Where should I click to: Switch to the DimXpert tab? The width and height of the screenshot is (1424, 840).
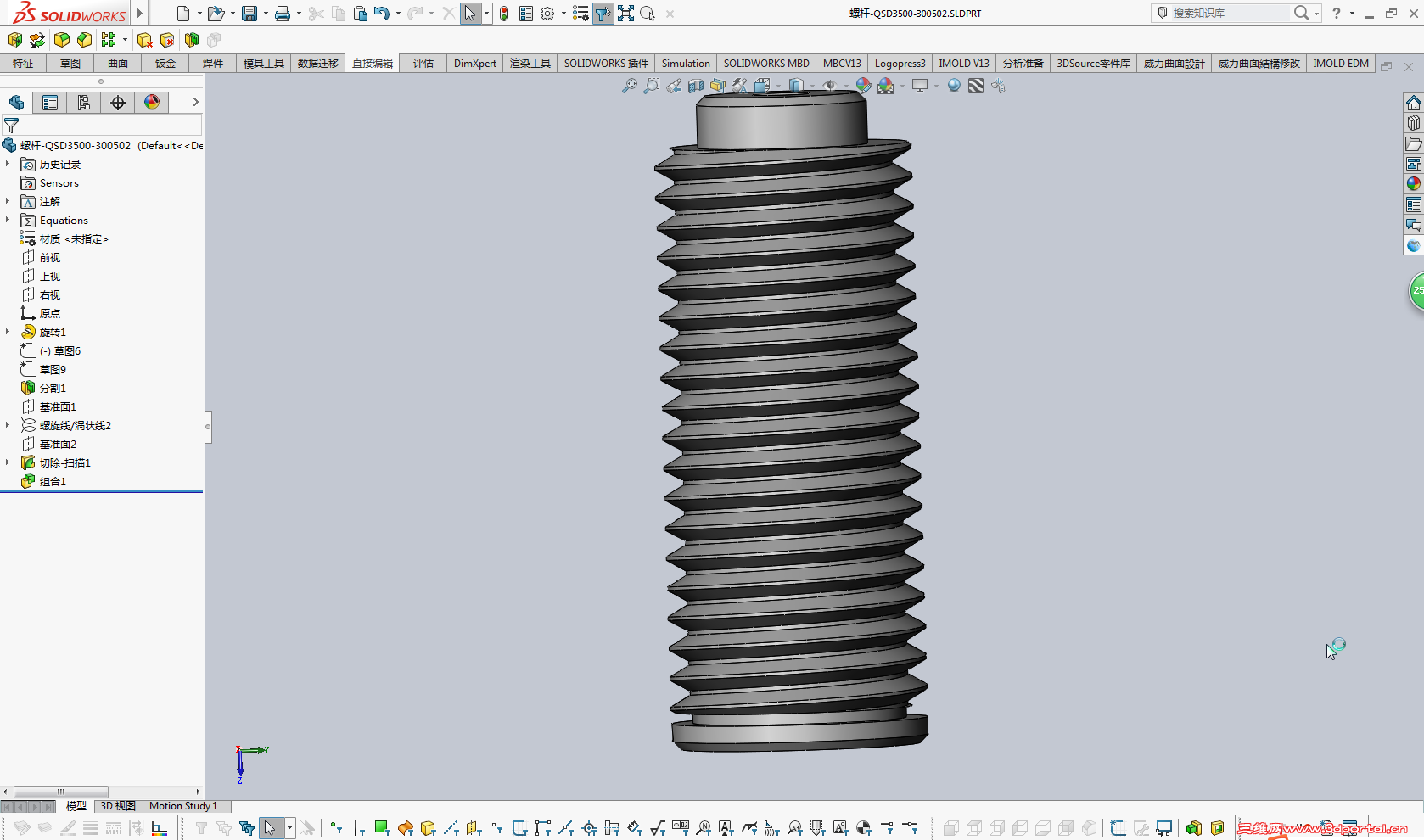point(475,64)
